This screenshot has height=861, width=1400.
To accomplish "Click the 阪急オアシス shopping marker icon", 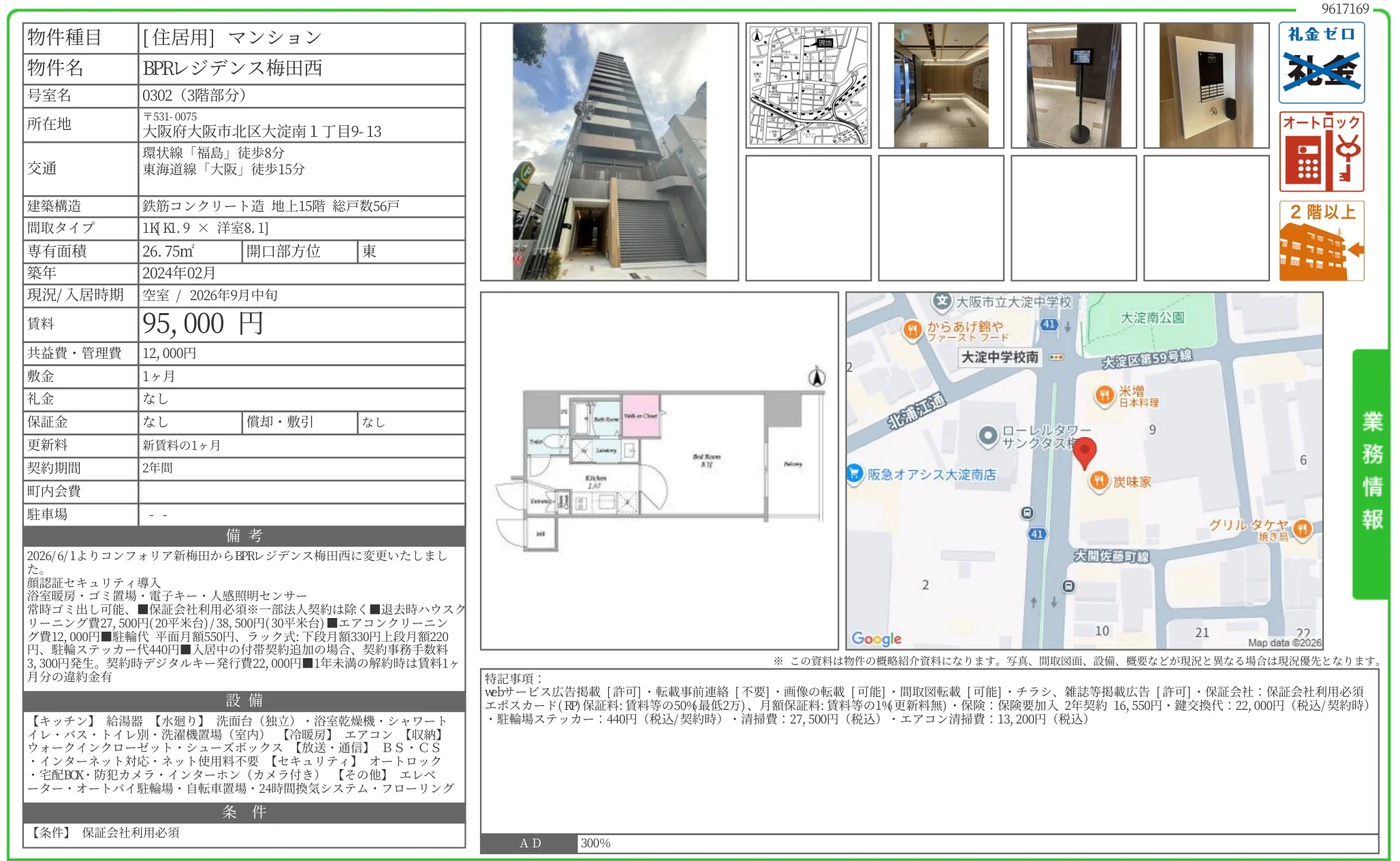I will point(855,473).
